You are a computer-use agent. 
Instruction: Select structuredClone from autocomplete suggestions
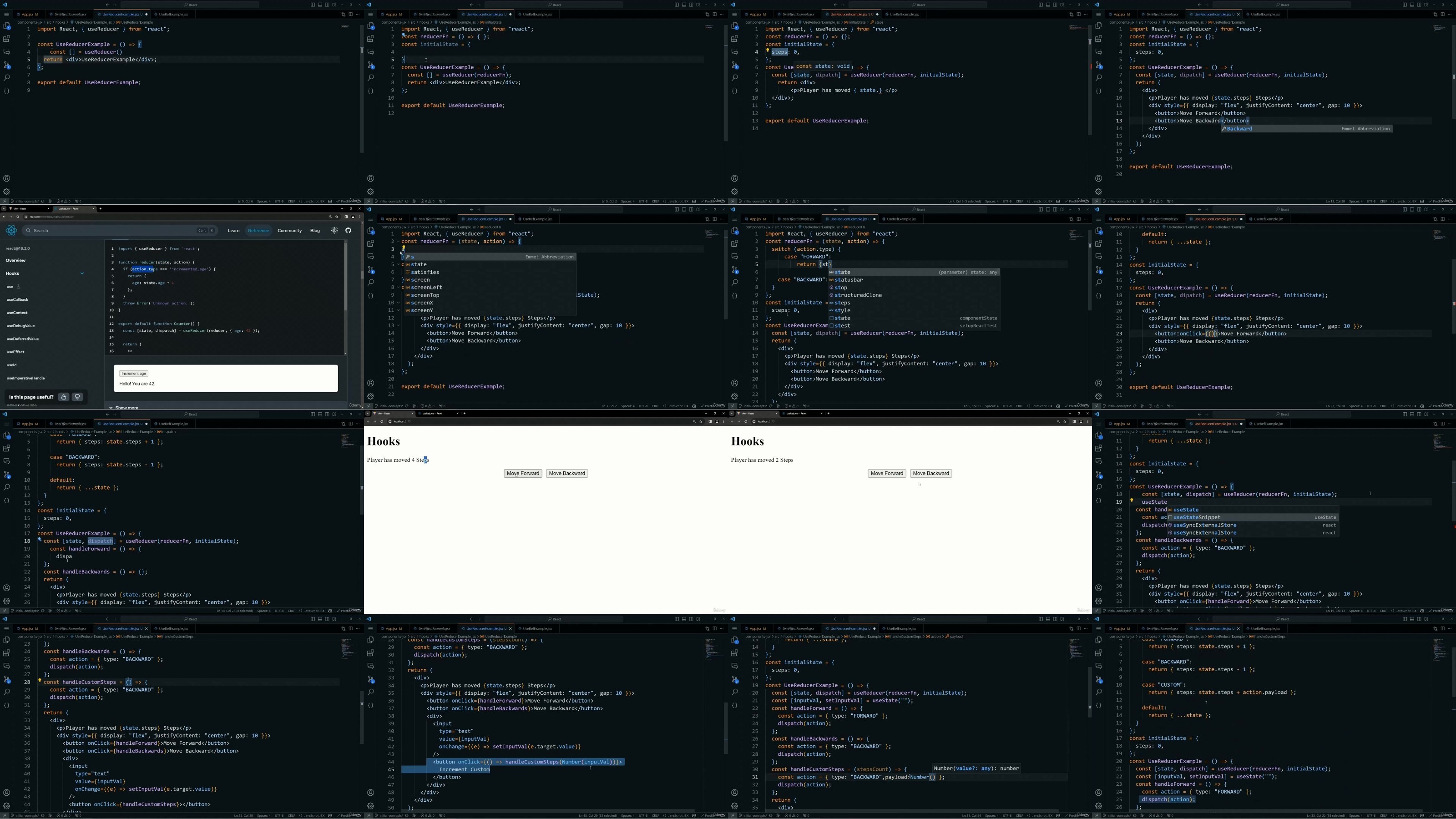click(858, 295)
